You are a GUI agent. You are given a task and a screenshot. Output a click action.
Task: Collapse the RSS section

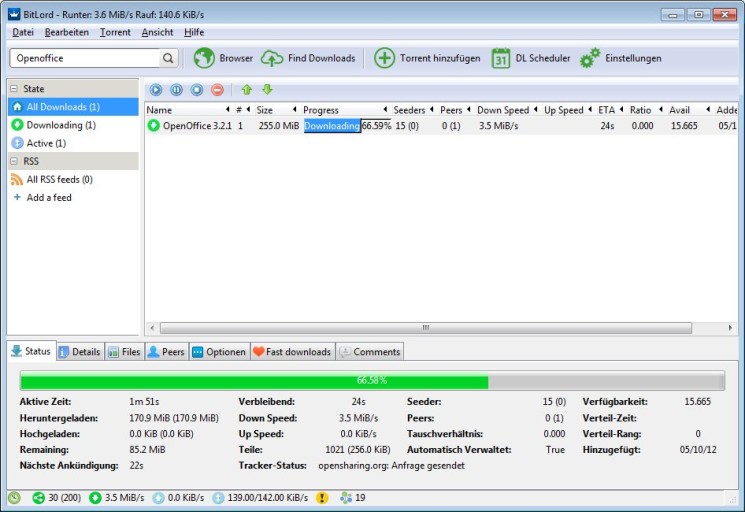tap(14, 161)
